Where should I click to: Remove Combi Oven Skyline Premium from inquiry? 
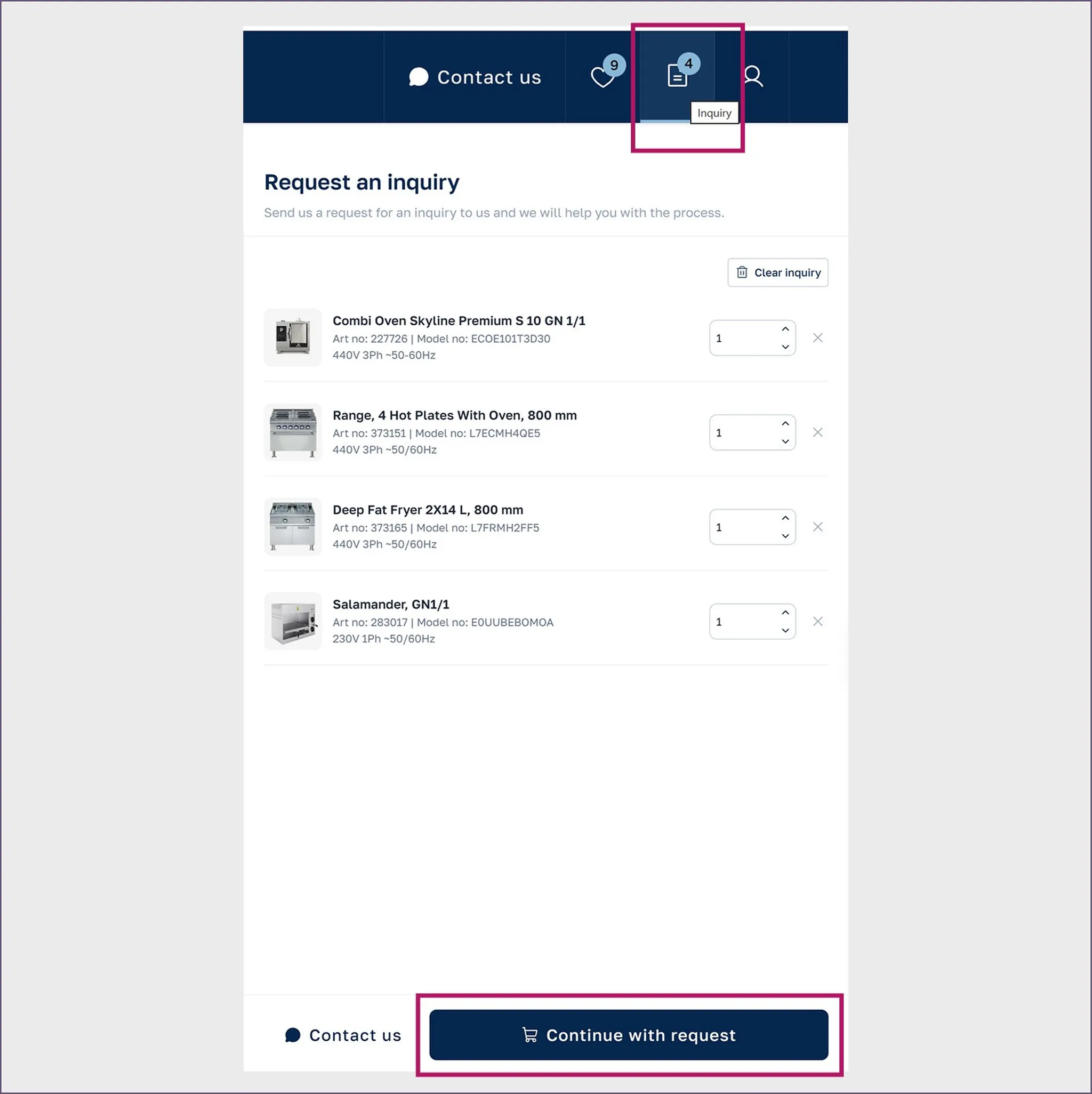point(817,338)
